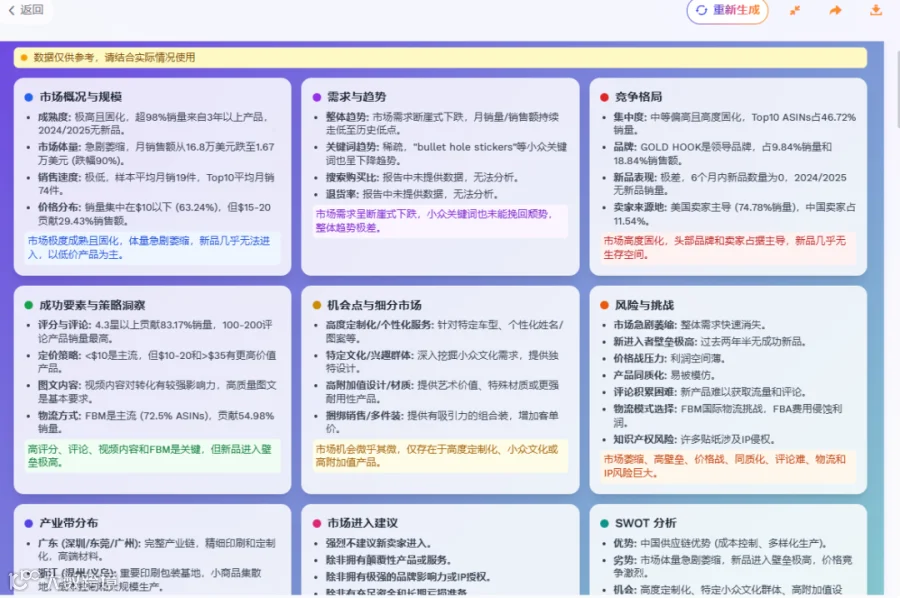Click the share arrow icon
This screenshot has height=598, width=900.
[835, 10]
